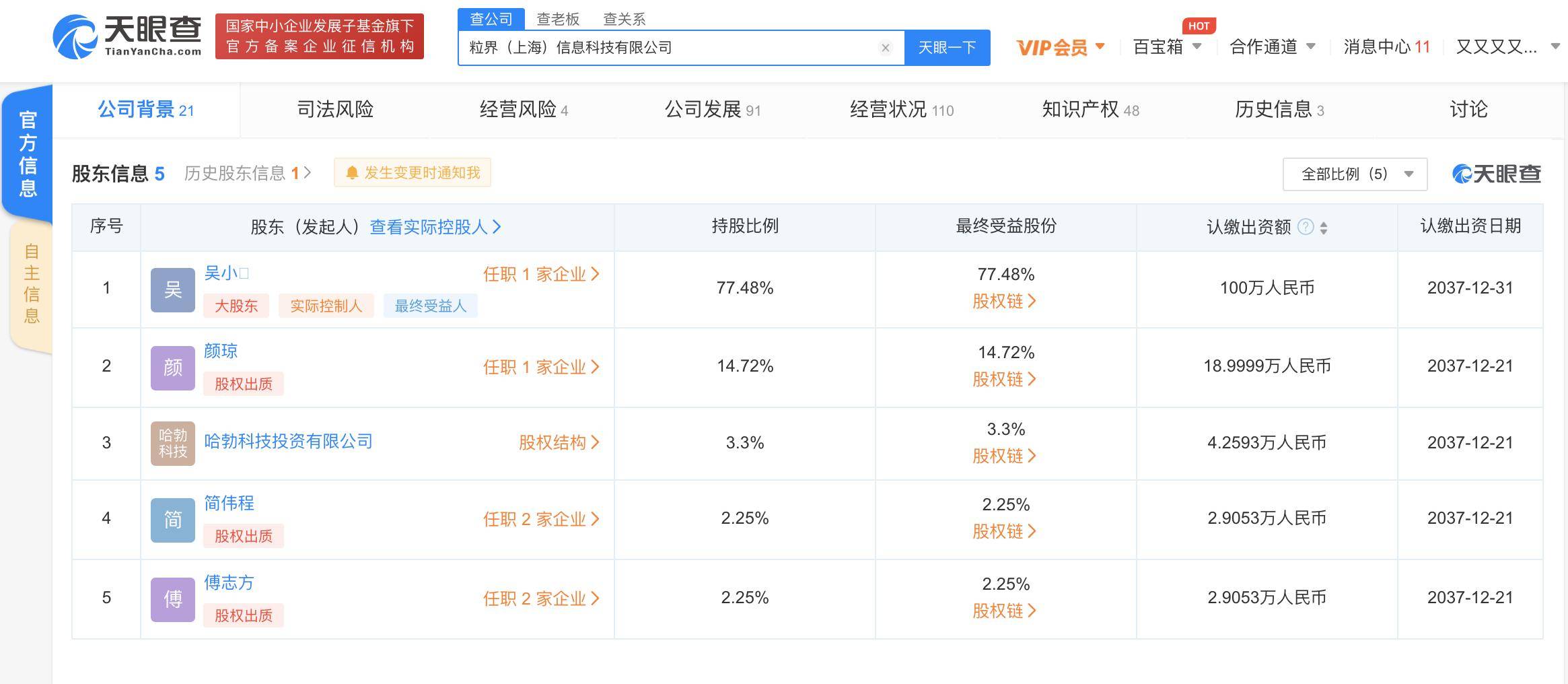Click the question mark help icon
Viewport: 1568px width, 684px height.
pos(1305,227)
